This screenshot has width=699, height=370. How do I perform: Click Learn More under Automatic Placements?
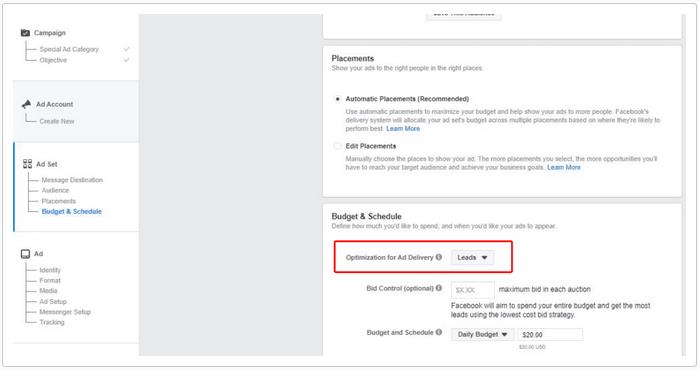tap(403, 128)
